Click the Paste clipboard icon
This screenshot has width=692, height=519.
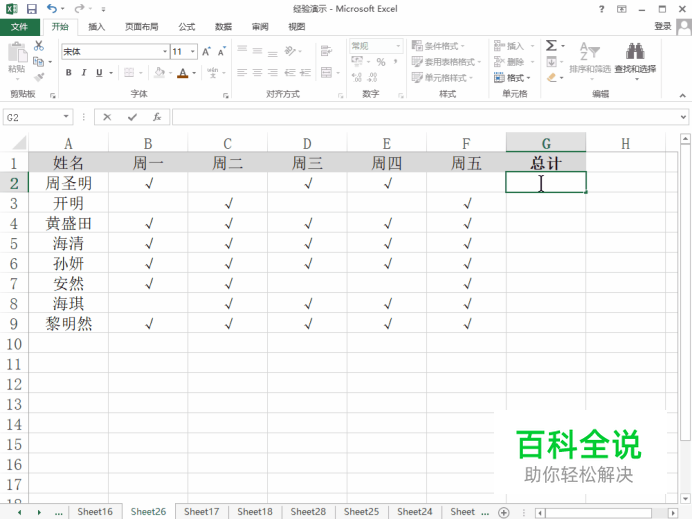pos(18,54)
